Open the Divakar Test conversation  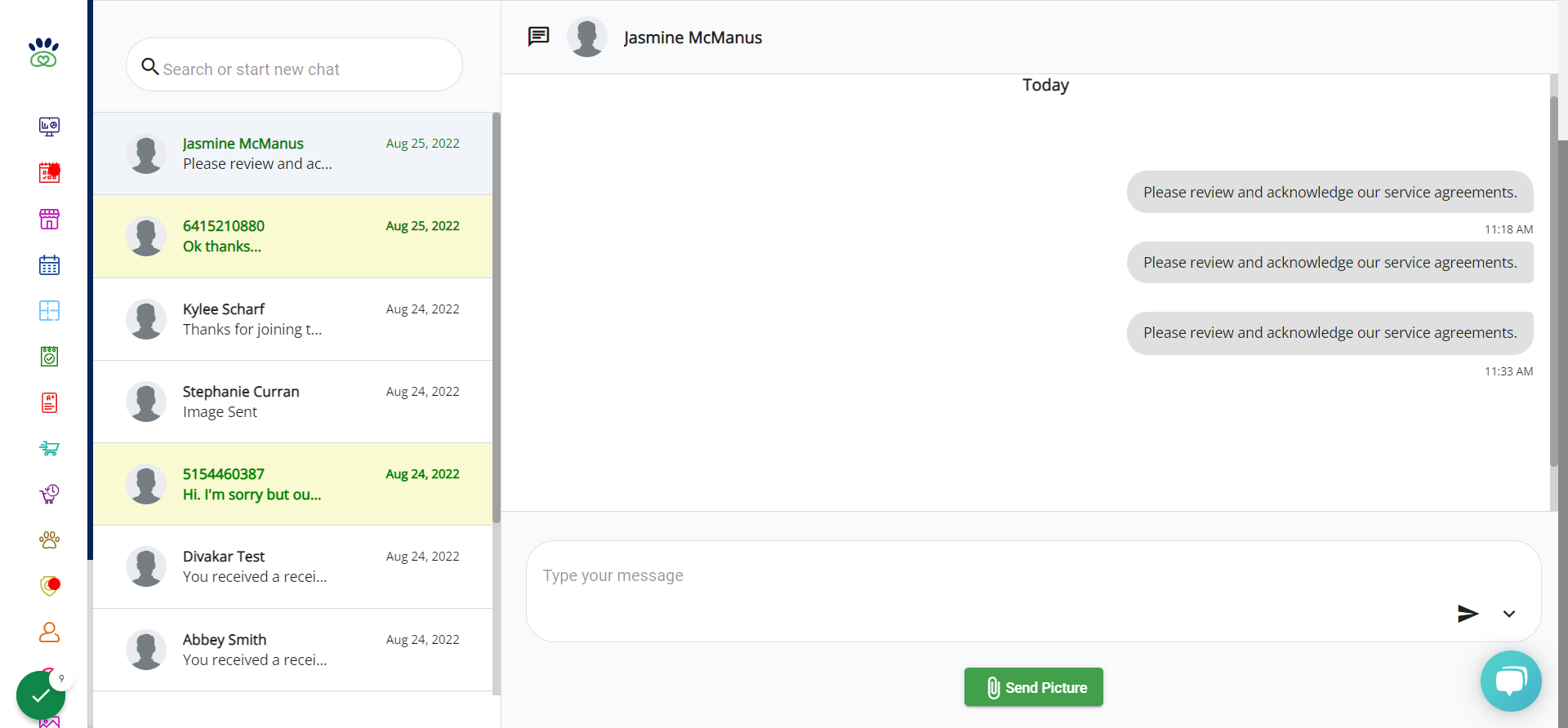292,566
